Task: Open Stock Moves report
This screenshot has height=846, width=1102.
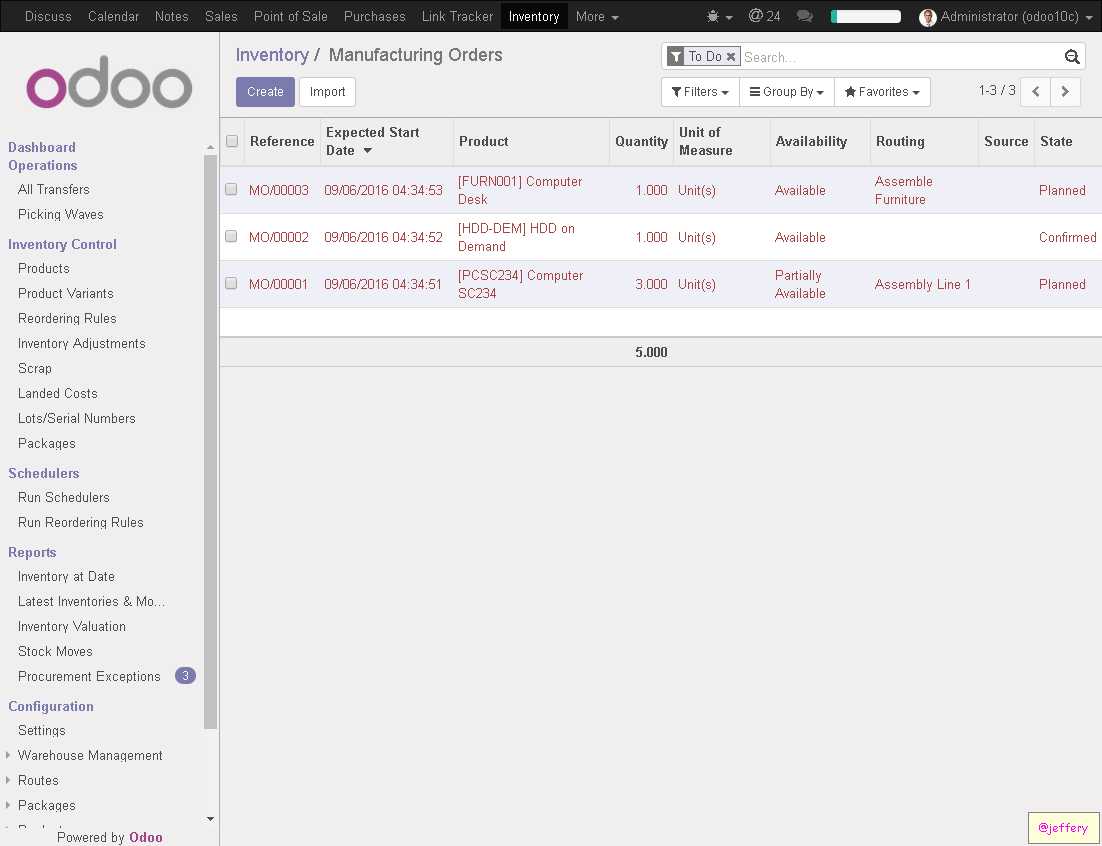Action: [x=55, y=651]
